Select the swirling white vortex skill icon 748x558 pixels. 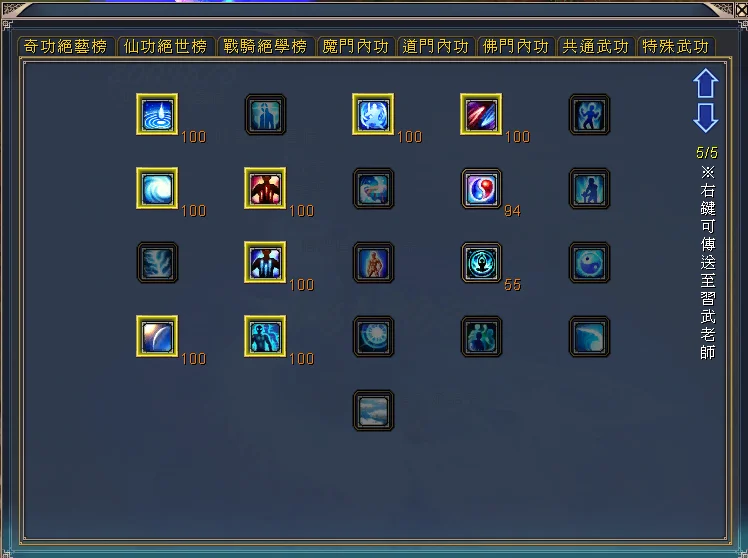(x=157, y=188)
